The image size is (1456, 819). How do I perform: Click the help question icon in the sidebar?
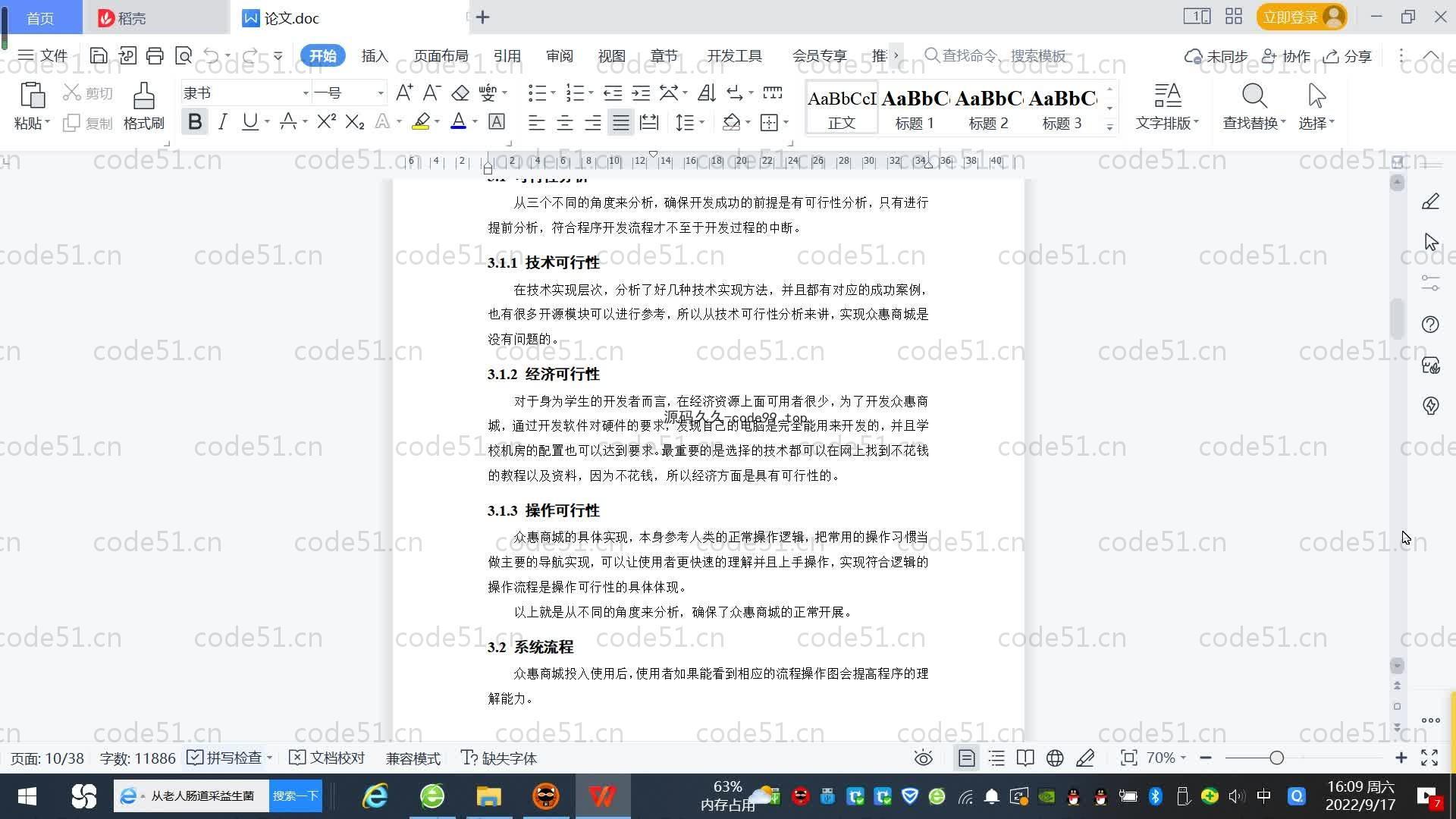point(1430,325)
